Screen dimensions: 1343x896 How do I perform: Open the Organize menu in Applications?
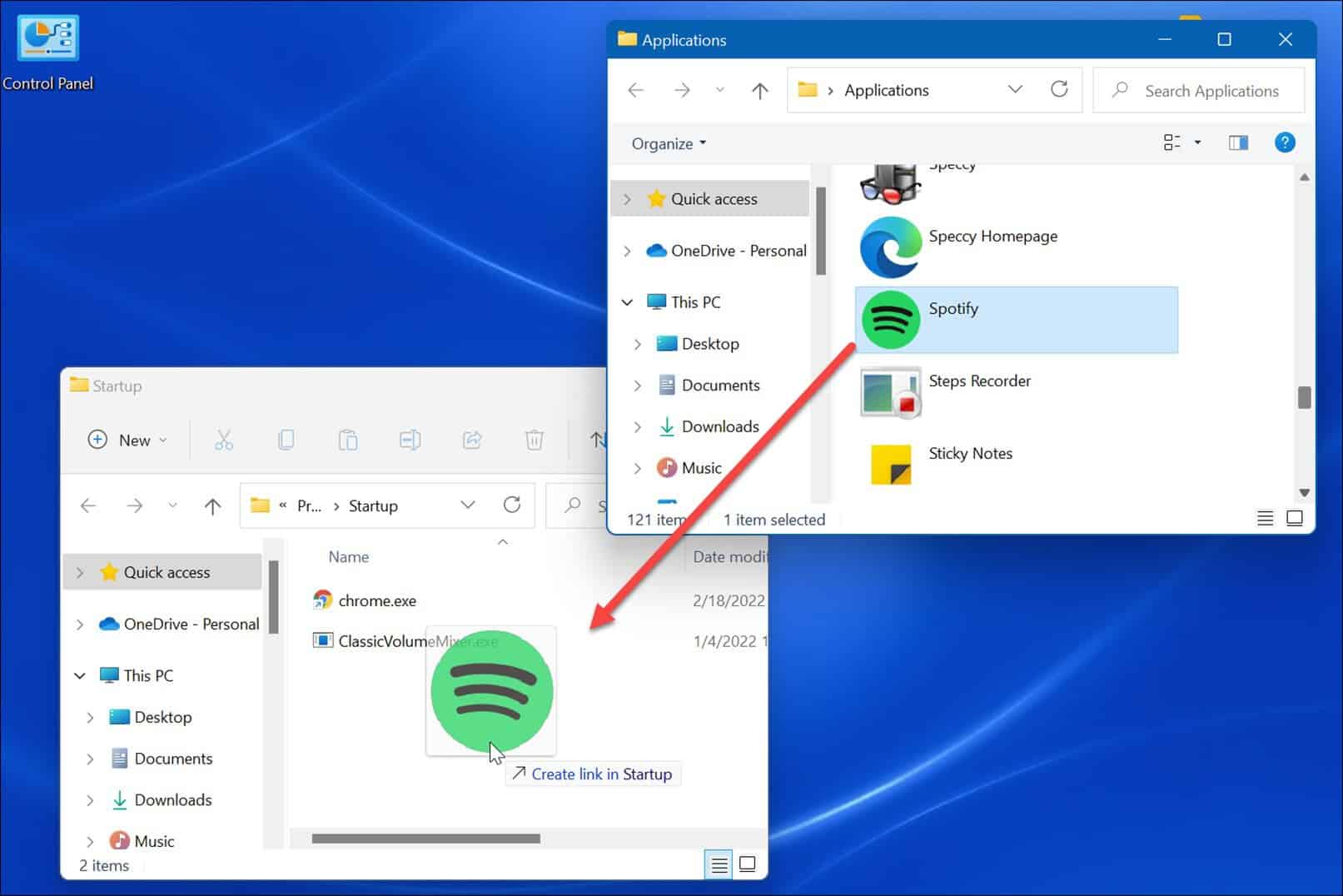pos(669,143)
